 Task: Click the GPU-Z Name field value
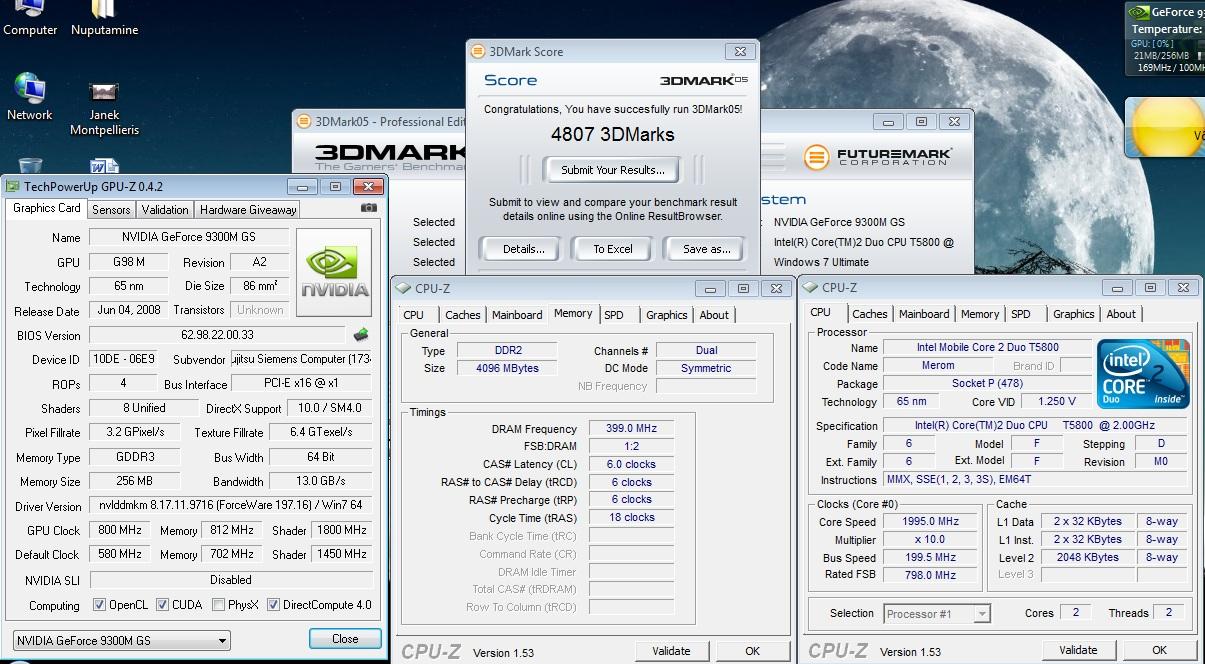(189, 237)
